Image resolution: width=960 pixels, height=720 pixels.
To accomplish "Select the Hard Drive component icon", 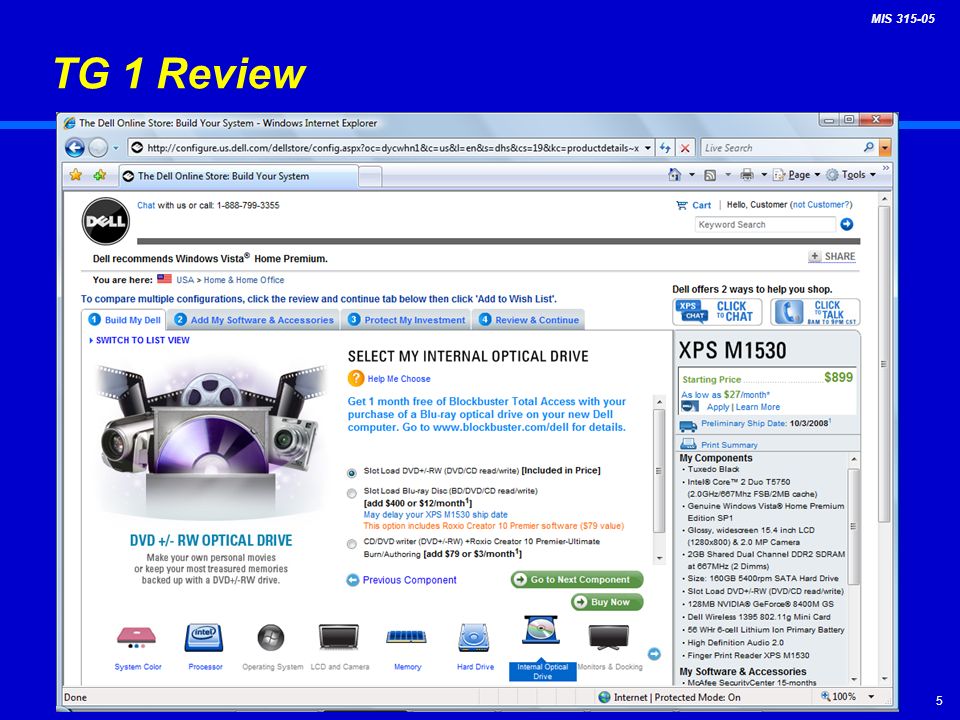I will (473, 637).
